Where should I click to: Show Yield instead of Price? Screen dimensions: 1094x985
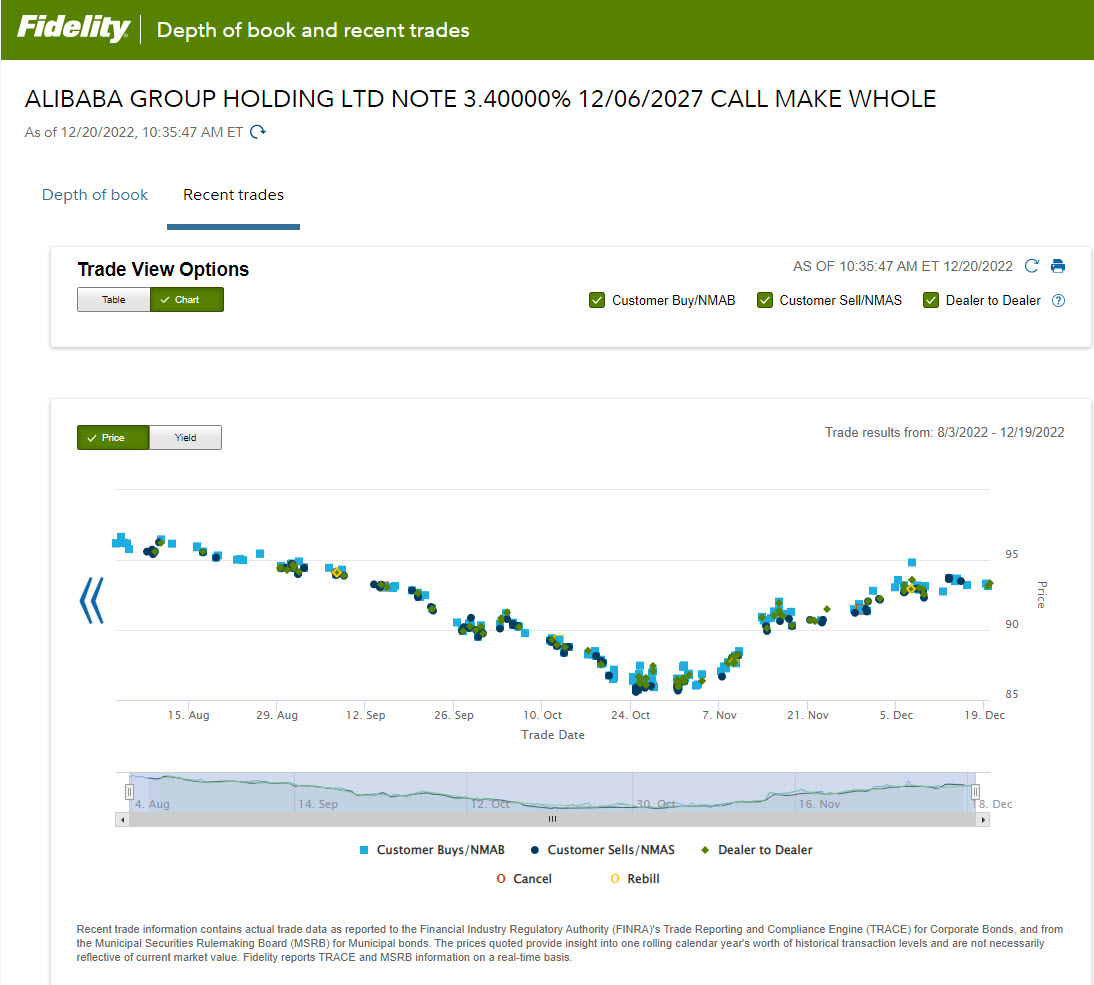(185, 438)
